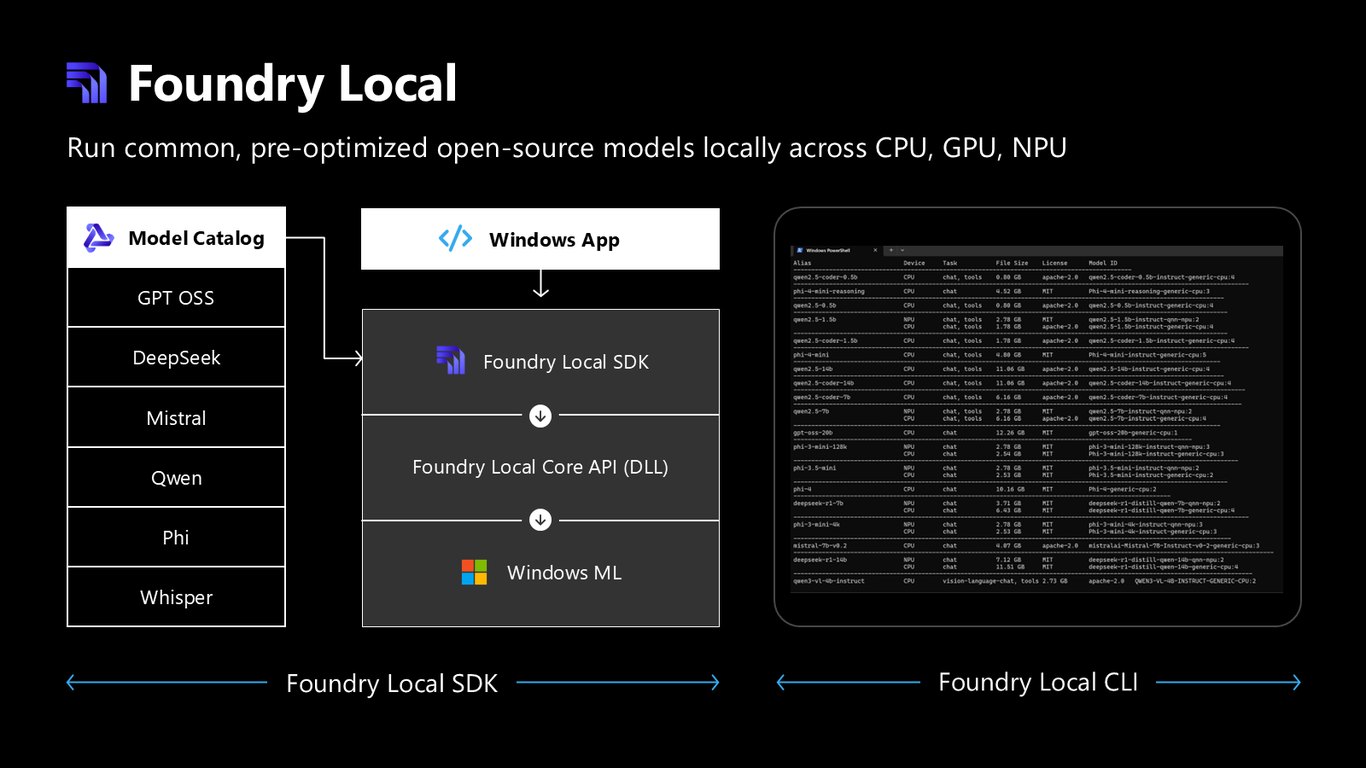Click the Foundry Local SDK box icon
The image size is (1366, 768).
(x=450, y=360)
